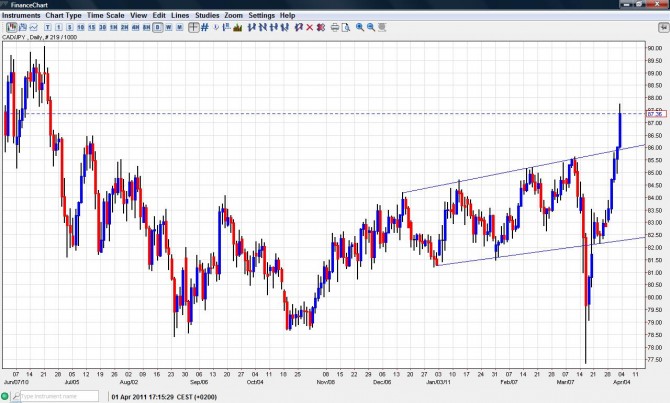Click the 77.50 price axis label
Image resolution: width=670 pixels, height=403 pixels.
655,359
